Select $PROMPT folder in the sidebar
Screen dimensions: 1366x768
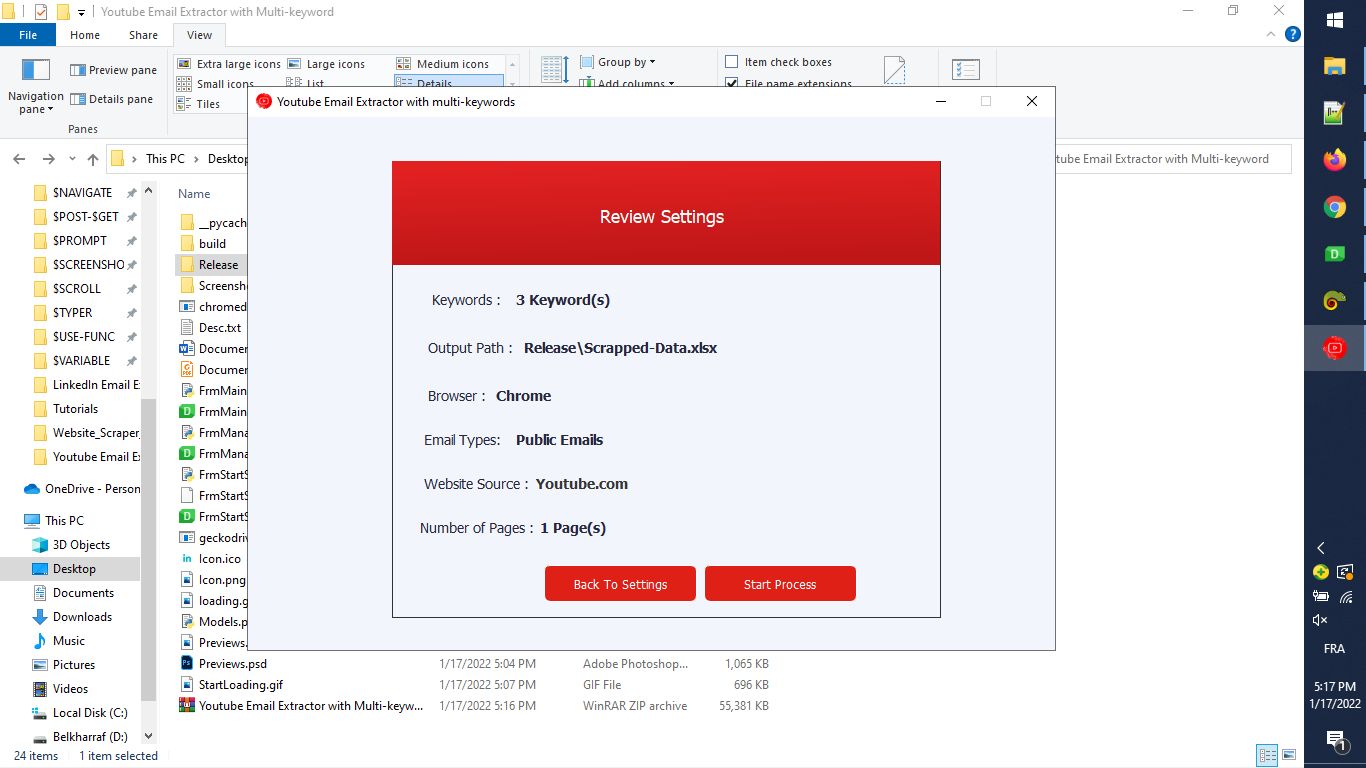click(80, 240)
